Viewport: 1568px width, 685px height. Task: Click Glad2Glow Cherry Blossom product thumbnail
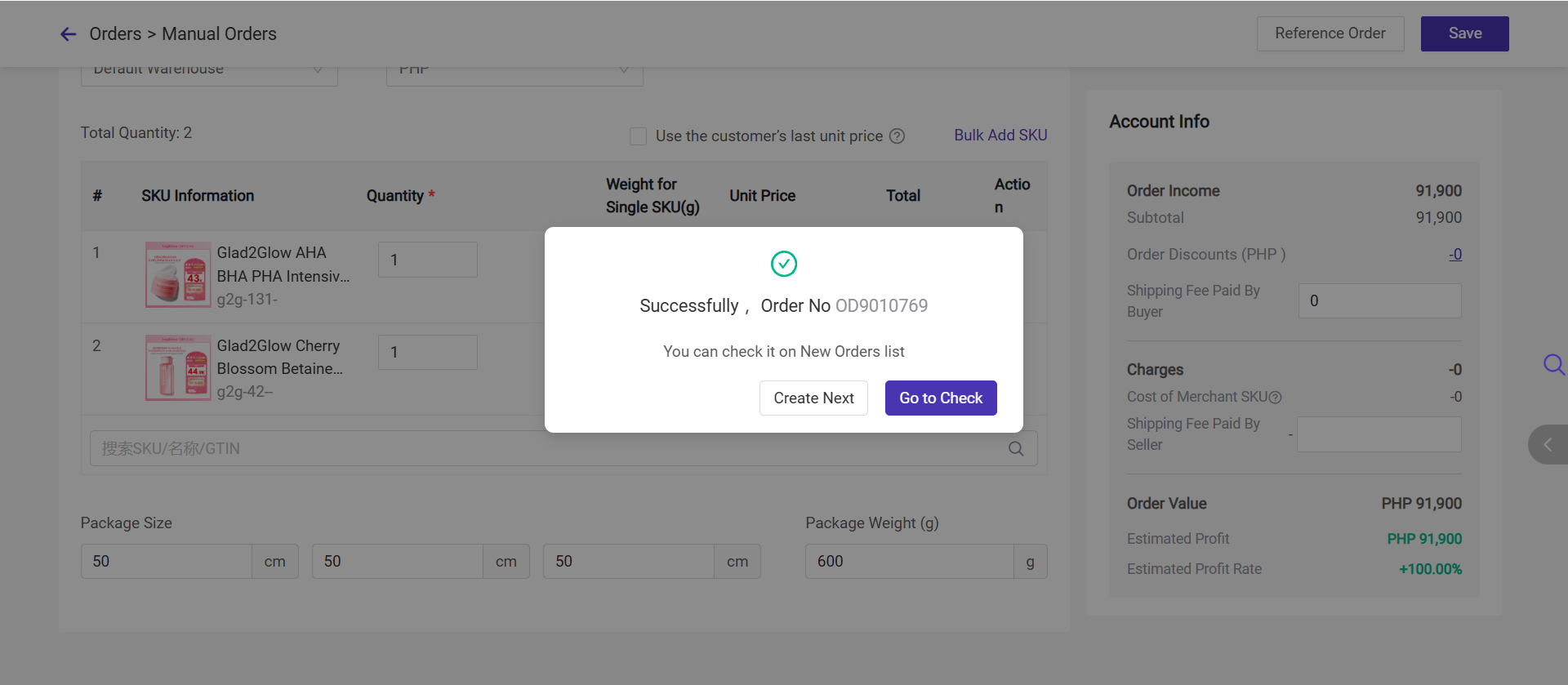(177, 367)
